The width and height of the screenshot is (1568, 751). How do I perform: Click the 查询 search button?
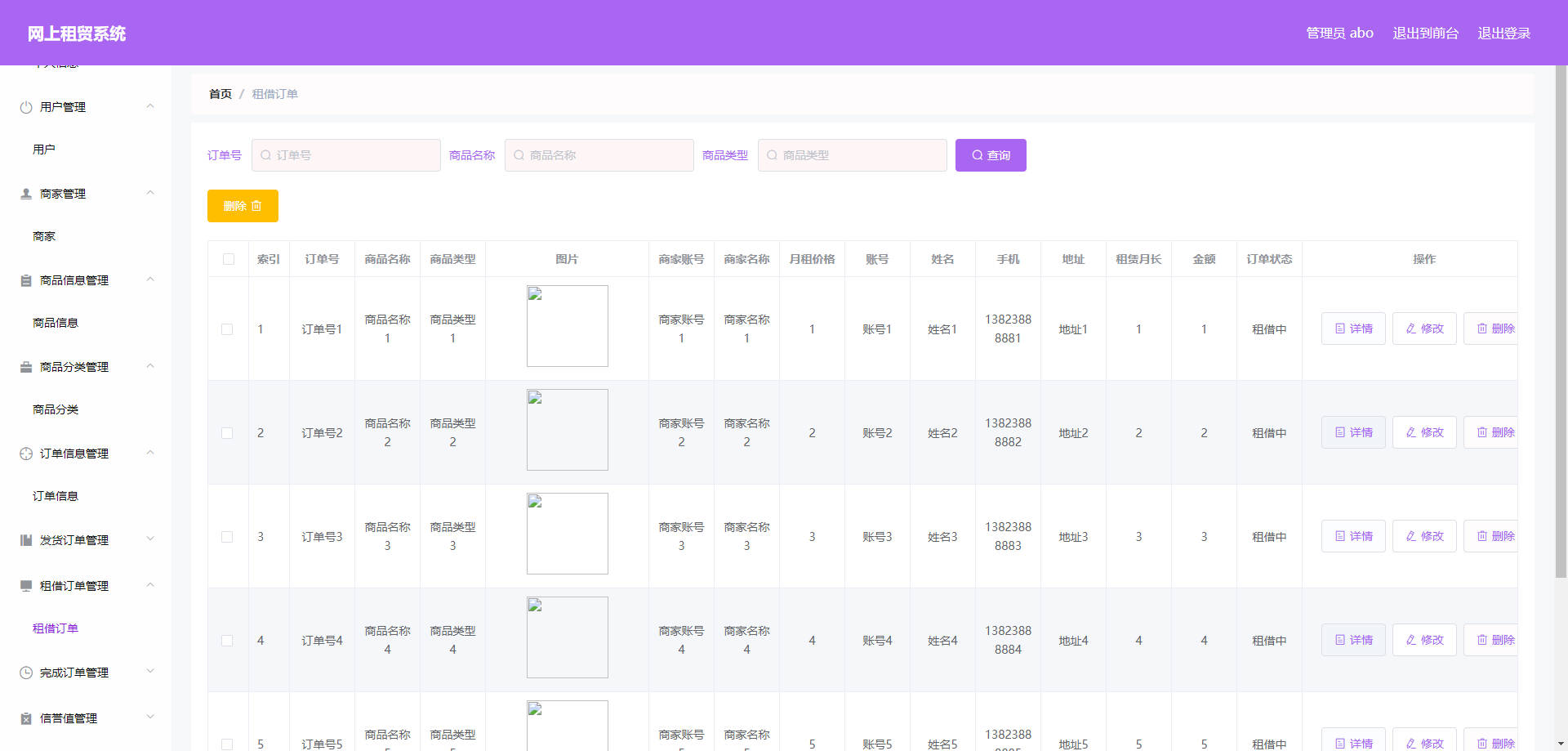click(x=991, y=155)
